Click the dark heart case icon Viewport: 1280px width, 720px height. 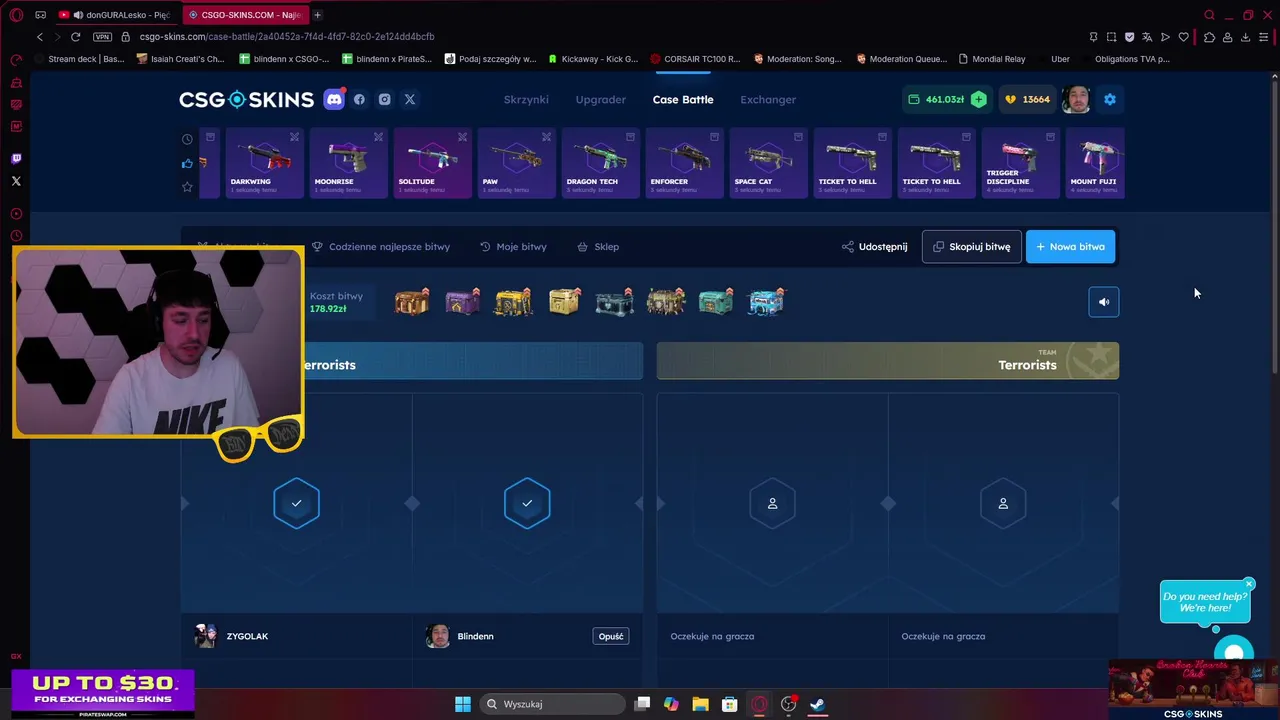point(614,301)
